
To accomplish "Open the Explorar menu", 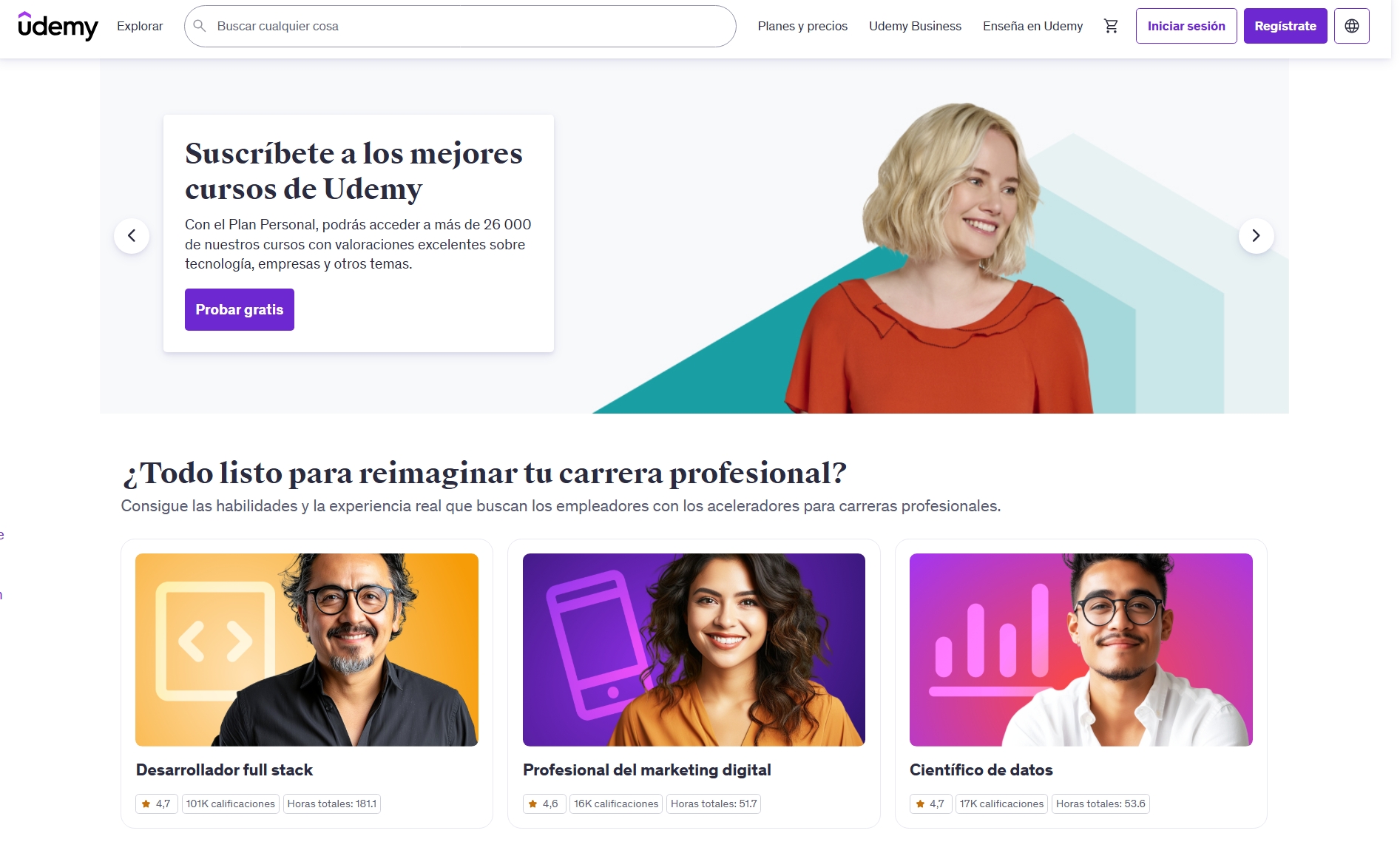I will pos(140,26).
